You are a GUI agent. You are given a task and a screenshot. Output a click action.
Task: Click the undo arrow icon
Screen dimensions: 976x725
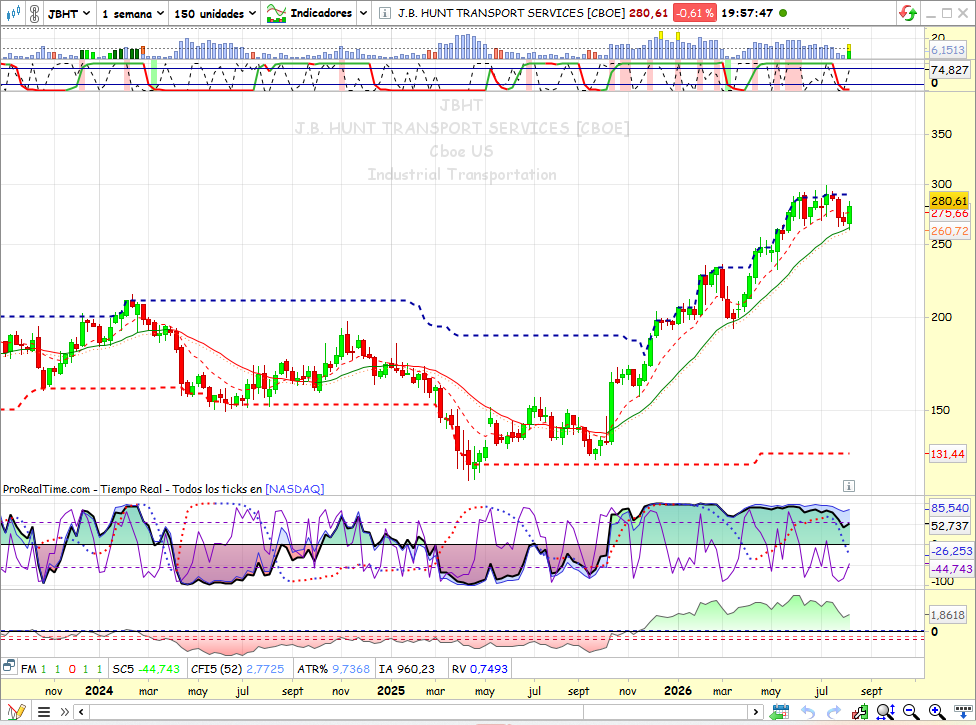pos(807,711)
